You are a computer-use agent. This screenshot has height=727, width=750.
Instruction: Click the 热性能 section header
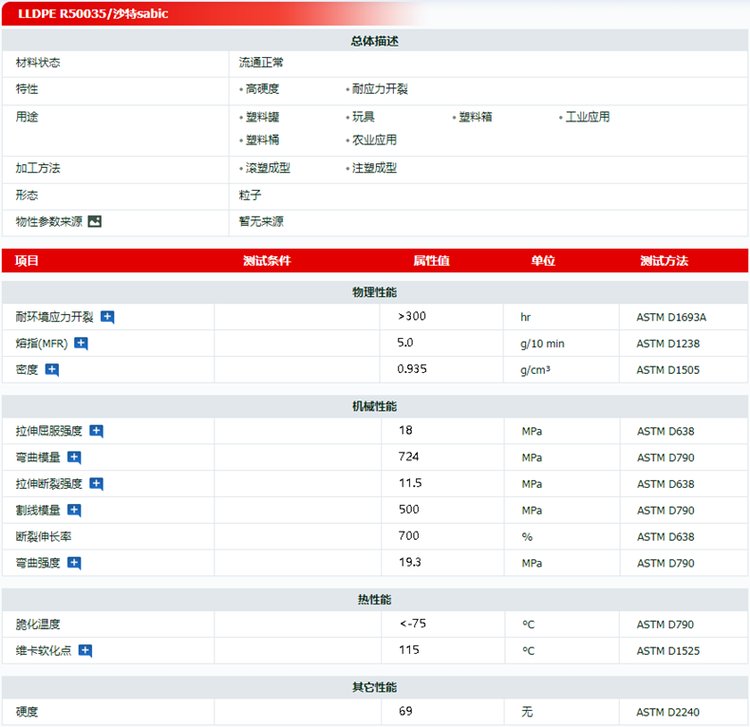(x=375, y=600)
